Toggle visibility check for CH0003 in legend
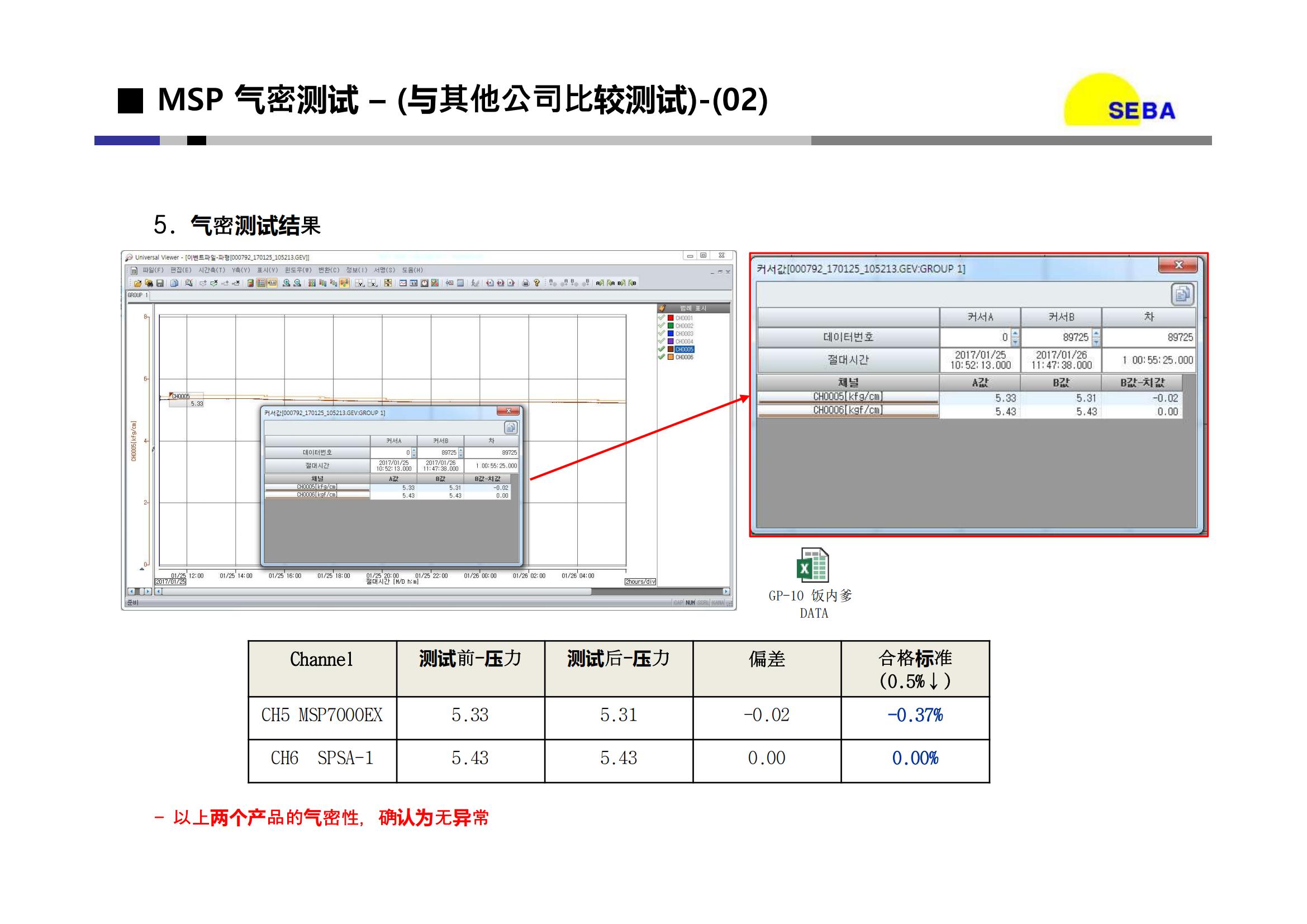The height and width of the screenshot is (924, 1307). pos(662,334)
